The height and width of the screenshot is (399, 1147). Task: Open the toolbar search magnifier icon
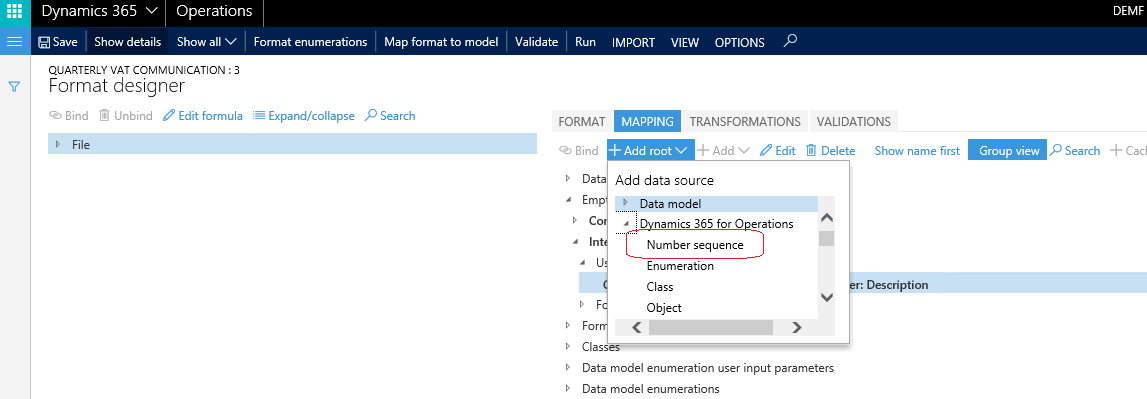pyautogui.click(x=789, y=41)
